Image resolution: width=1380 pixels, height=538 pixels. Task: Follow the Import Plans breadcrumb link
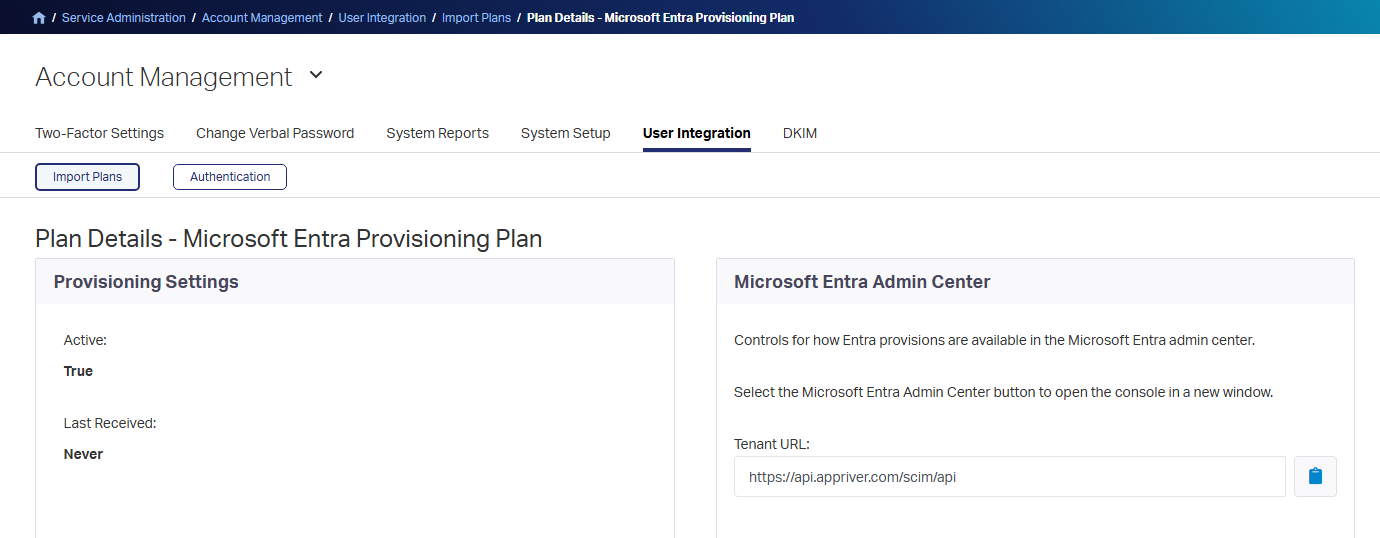pos(476,18)
